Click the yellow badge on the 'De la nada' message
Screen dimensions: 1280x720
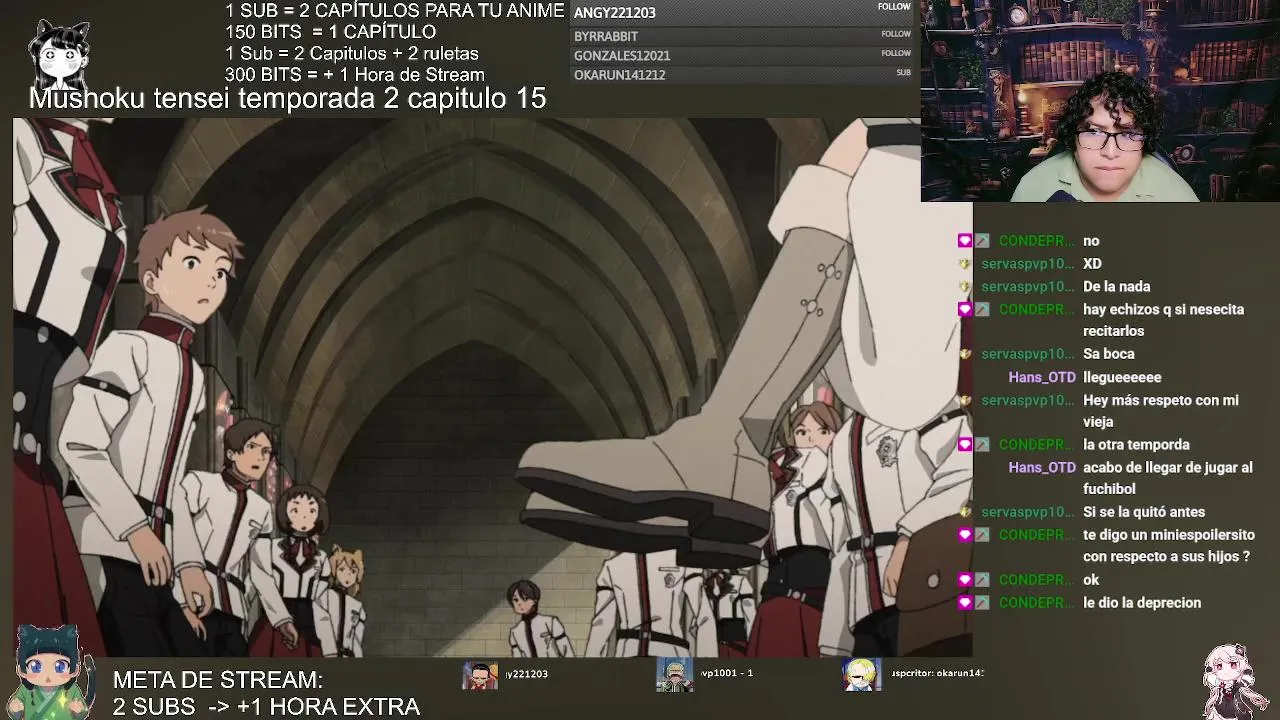[965, 287]
